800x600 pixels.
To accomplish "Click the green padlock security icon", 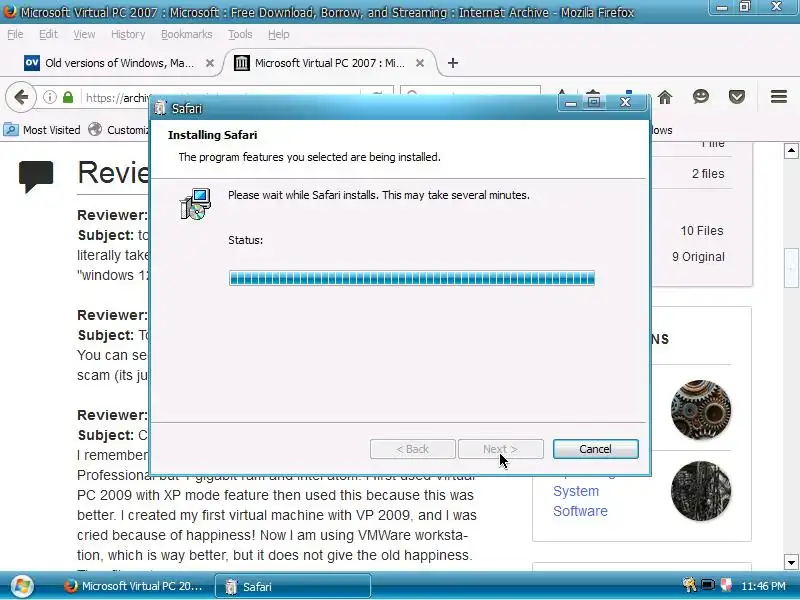I will [68, 97].
